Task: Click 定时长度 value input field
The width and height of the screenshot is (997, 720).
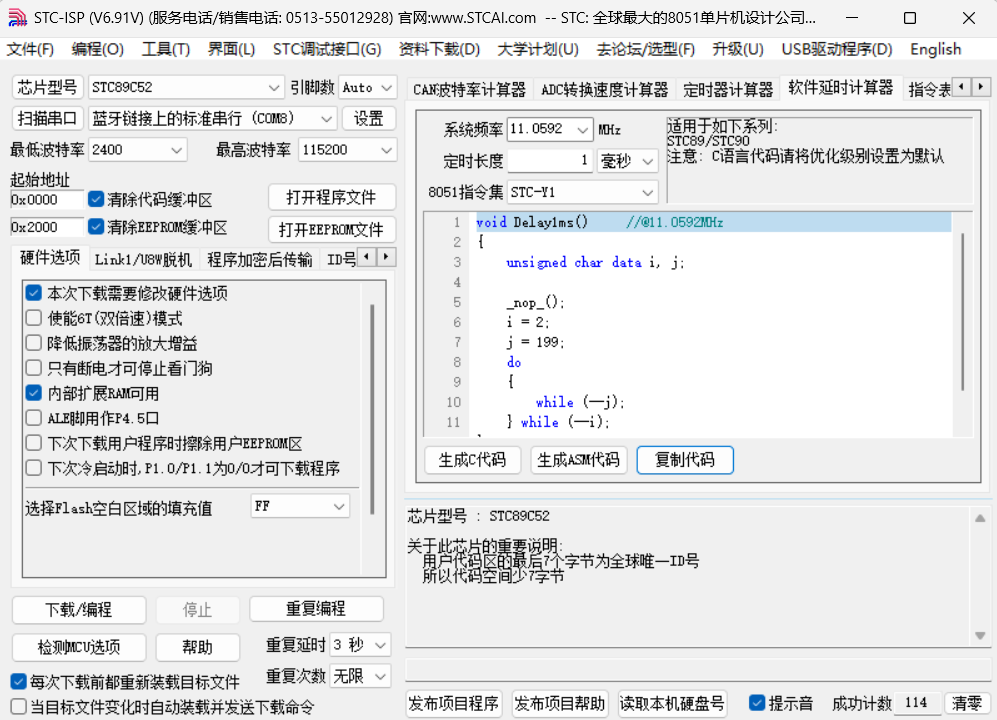Action: tap(549, 161)
